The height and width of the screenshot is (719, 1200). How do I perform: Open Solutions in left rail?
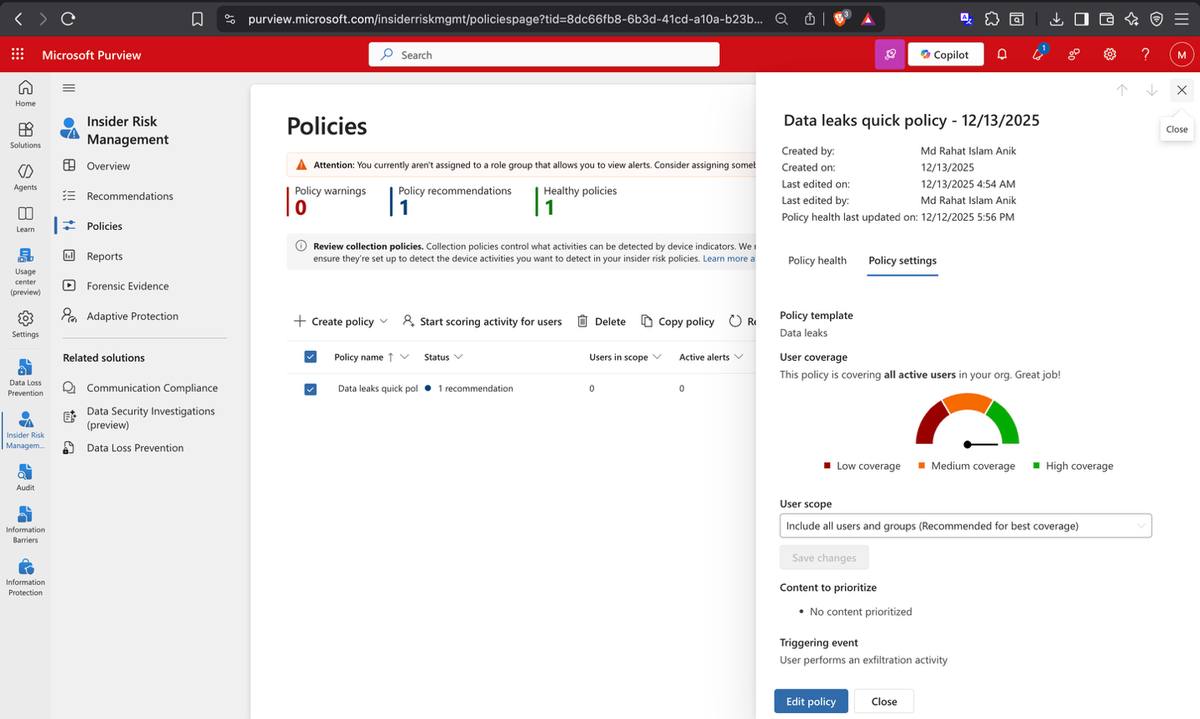[25, 135]
